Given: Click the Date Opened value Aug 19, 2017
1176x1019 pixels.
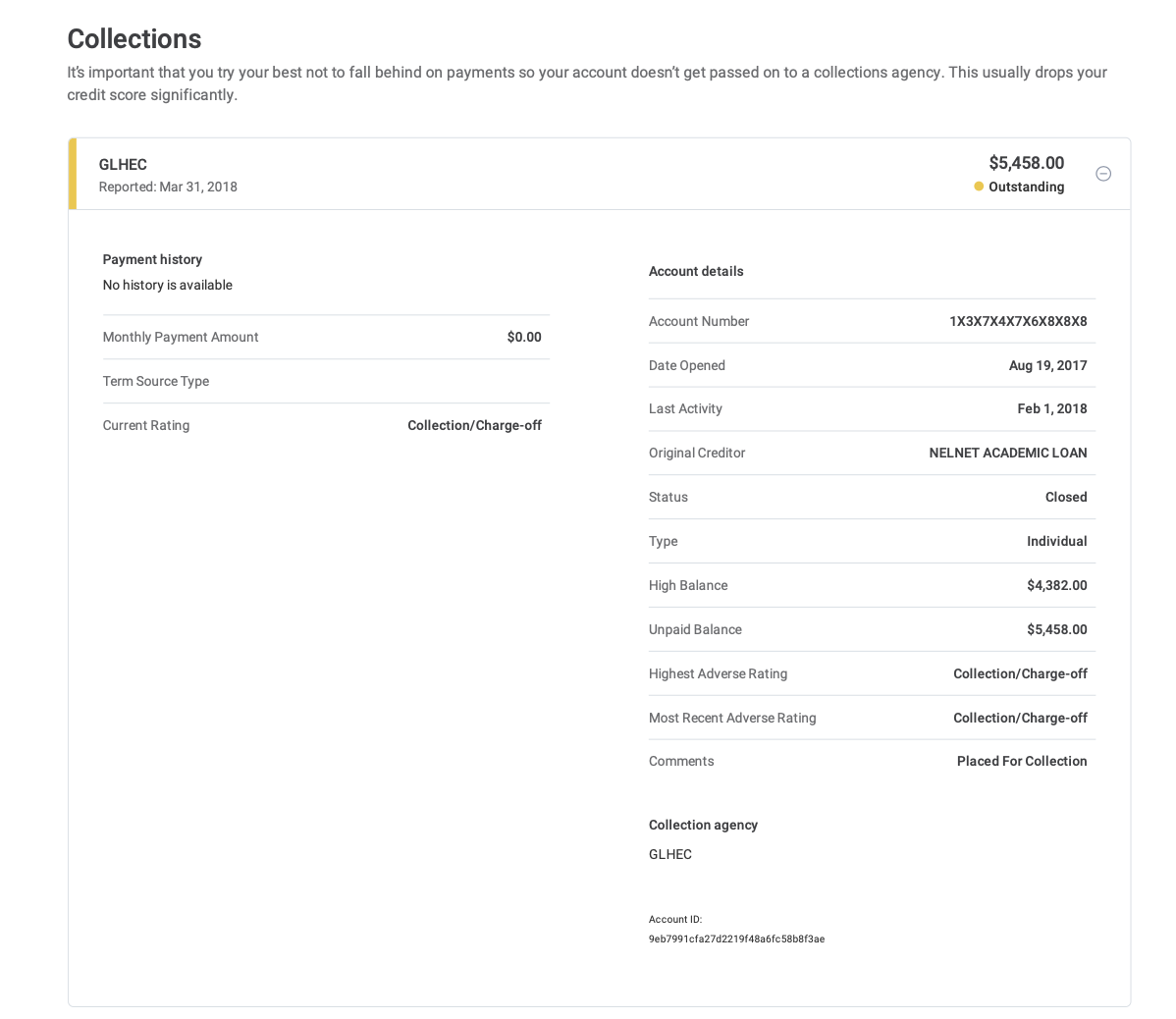Looking at the screenshot, I should 1047,365.
